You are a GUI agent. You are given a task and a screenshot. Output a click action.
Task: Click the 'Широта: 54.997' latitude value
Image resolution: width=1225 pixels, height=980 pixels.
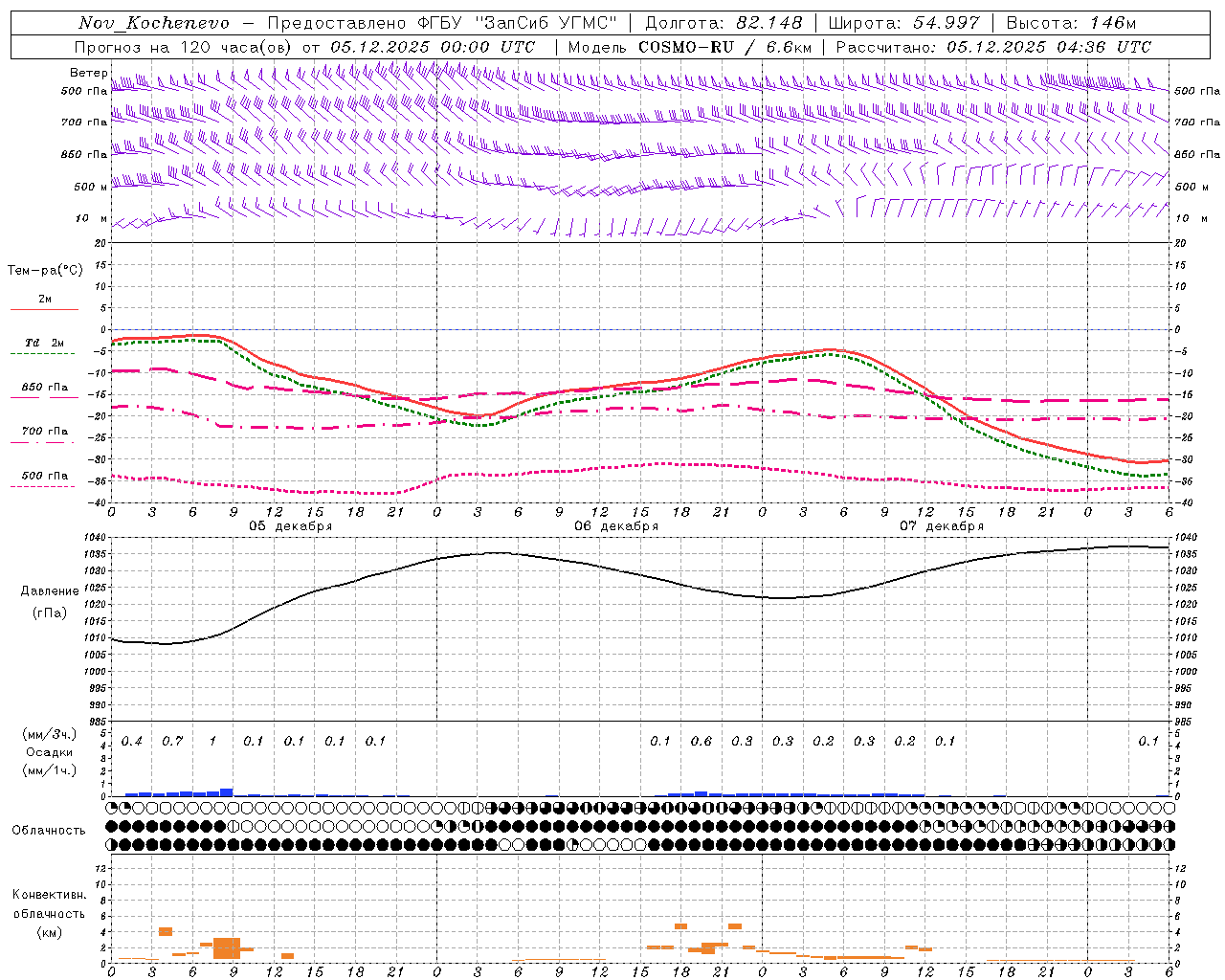point(903,23)
